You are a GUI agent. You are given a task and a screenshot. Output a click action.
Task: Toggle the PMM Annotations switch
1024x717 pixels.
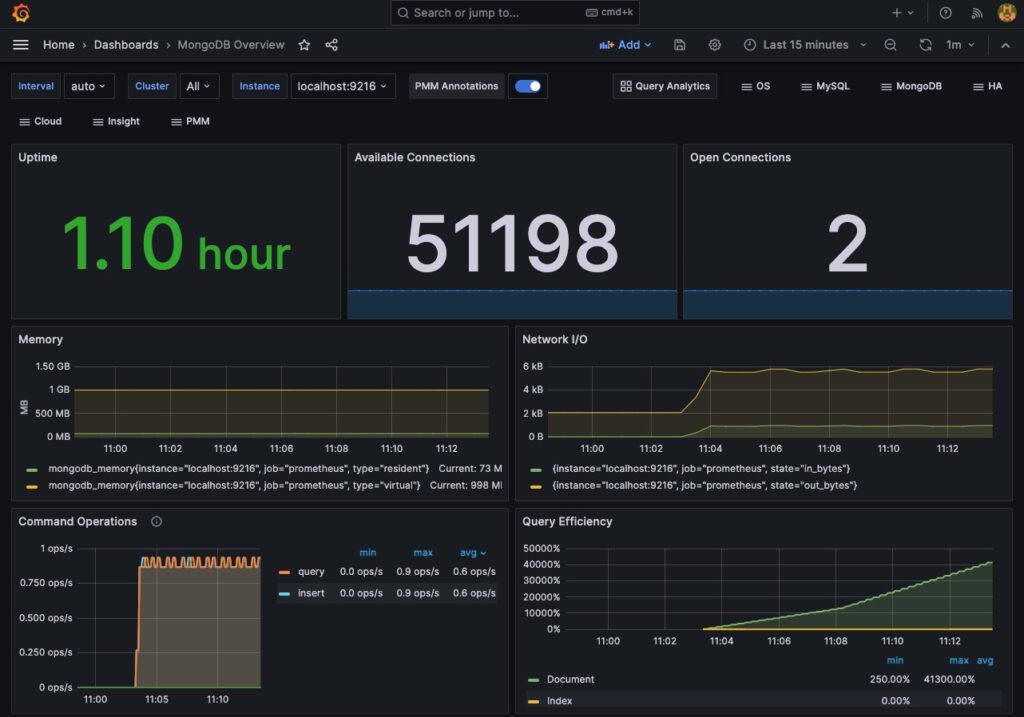[x=528, y=86]
